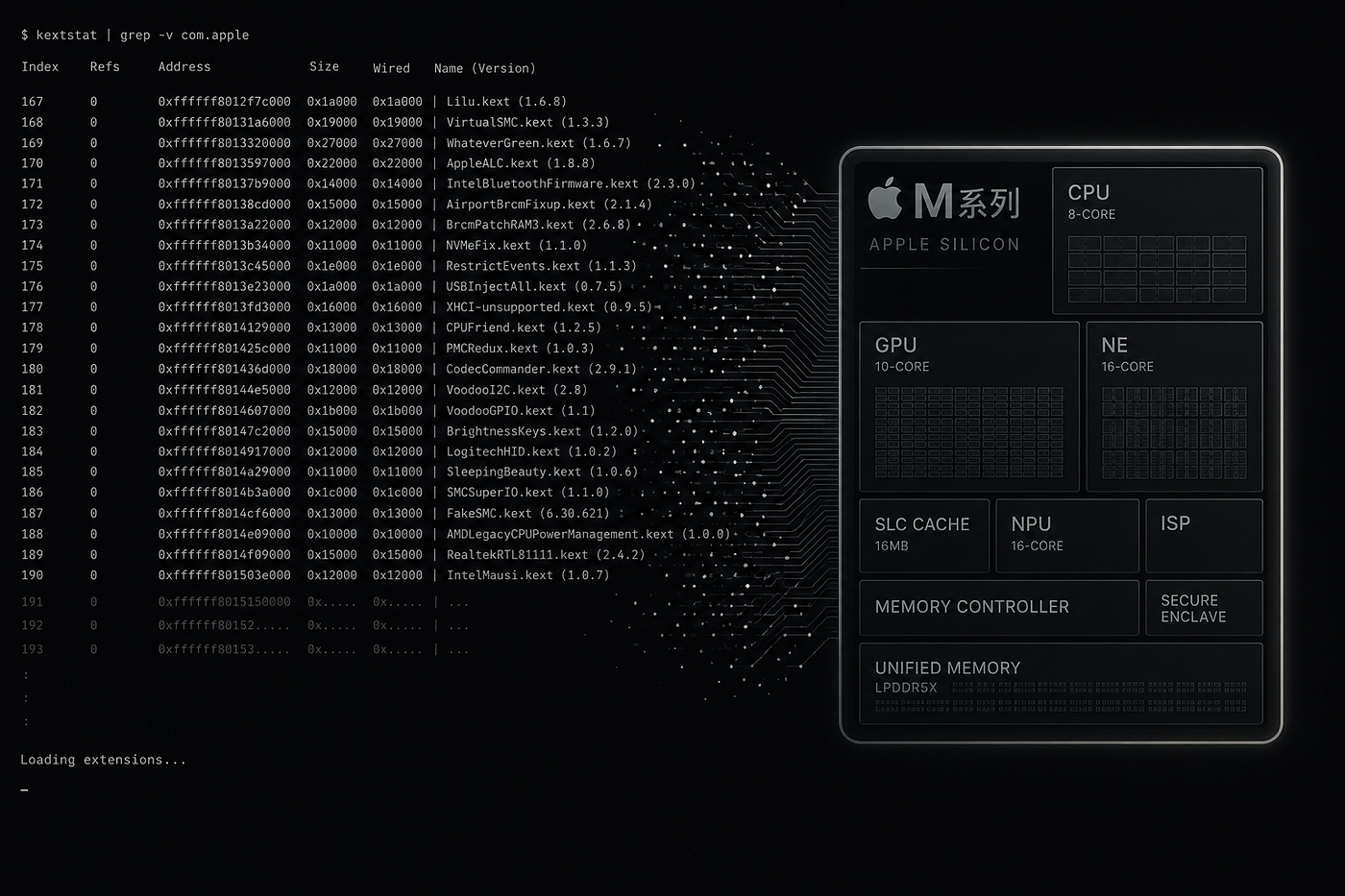Click the Index column header
The image size is (1345, 896).
pos(40,67)
